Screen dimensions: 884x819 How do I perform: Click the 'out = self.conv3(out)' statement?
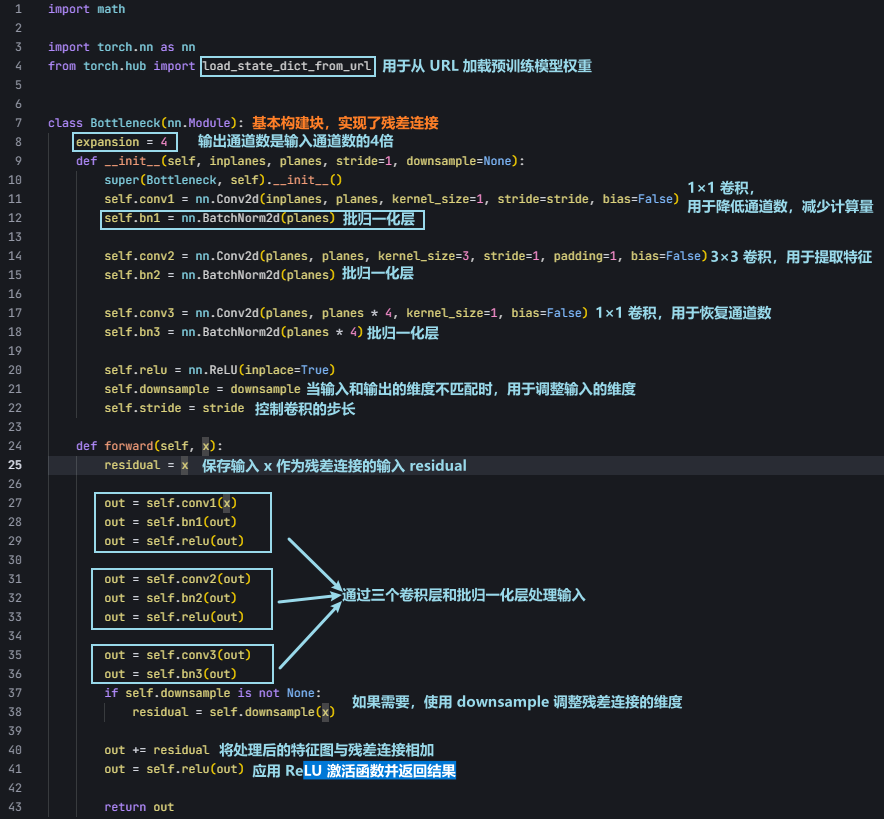(x=177, y=655)
